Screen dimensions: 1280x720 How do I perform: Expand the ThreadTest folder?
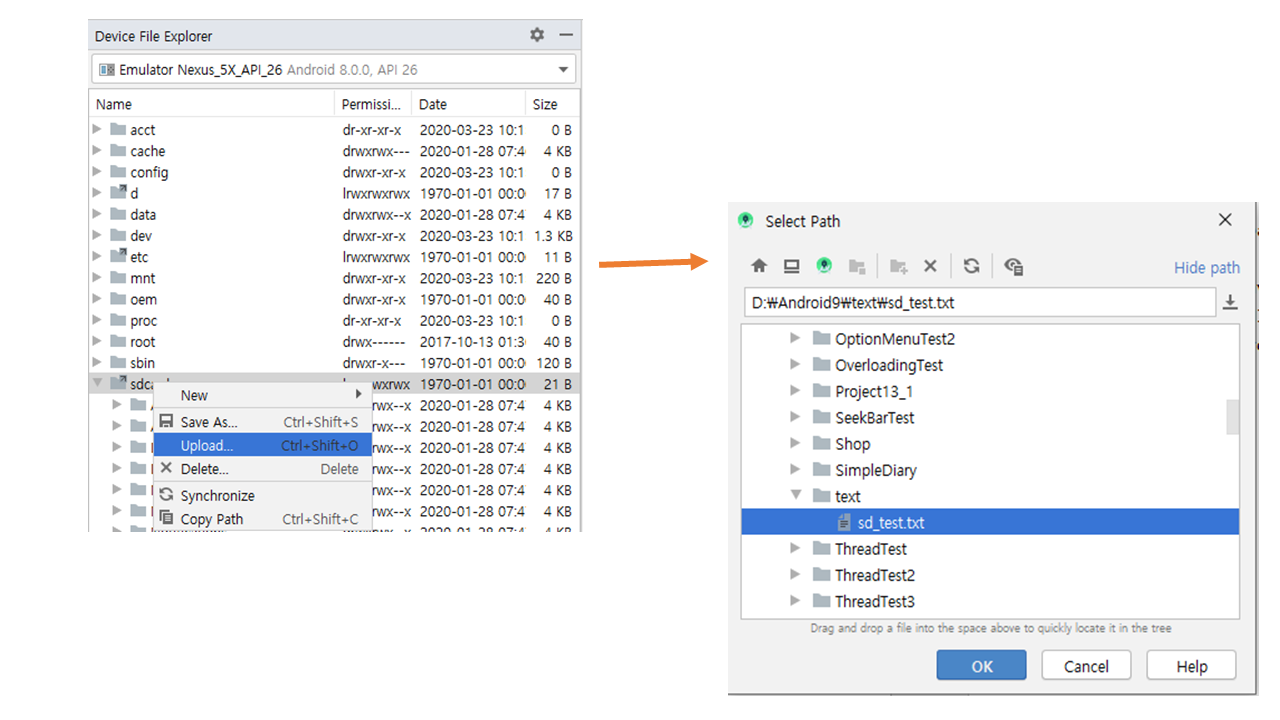[795, 548]
